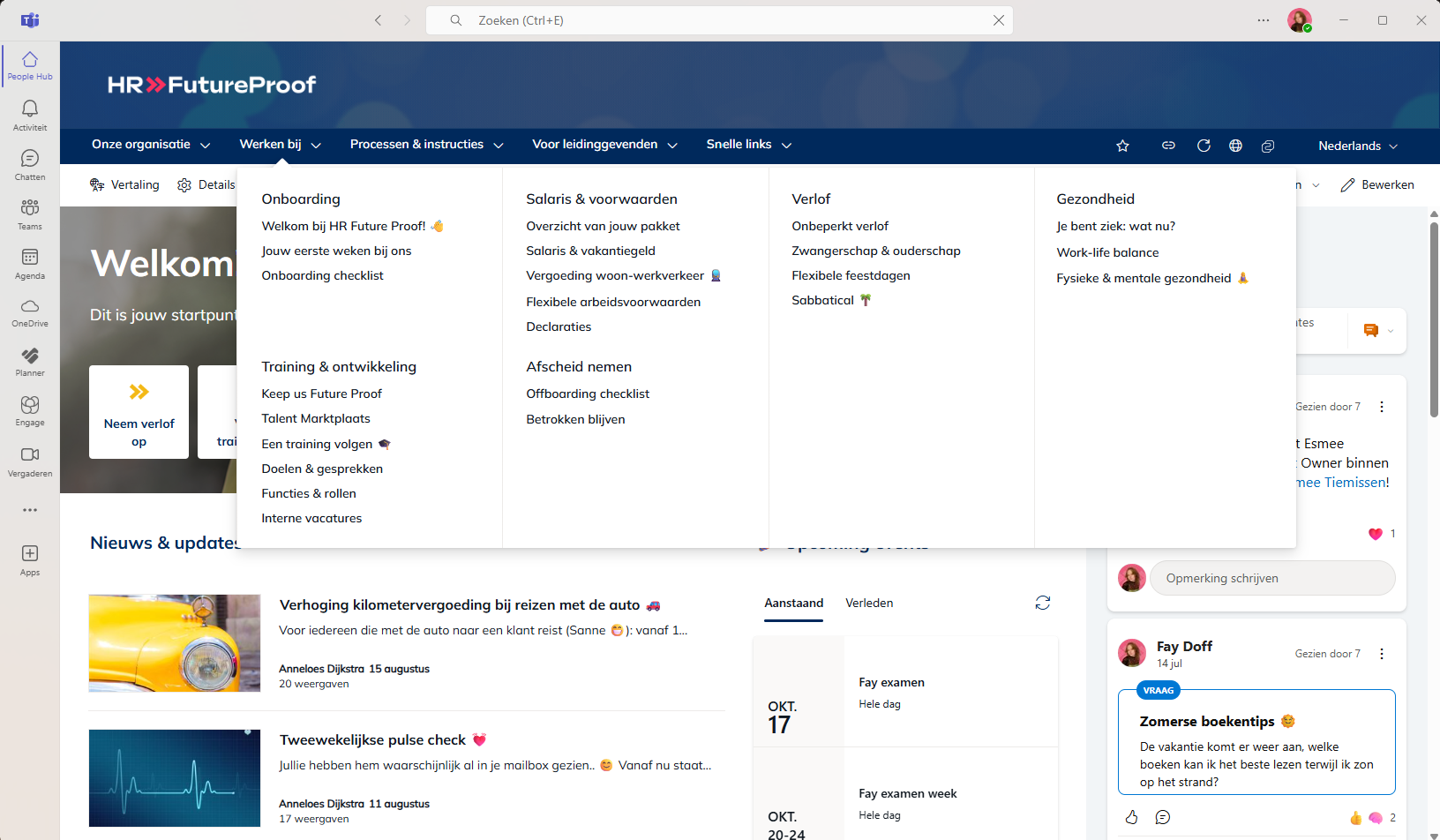
Task: Open Zwangerschap & ouderschap
Action: (876, 251)
